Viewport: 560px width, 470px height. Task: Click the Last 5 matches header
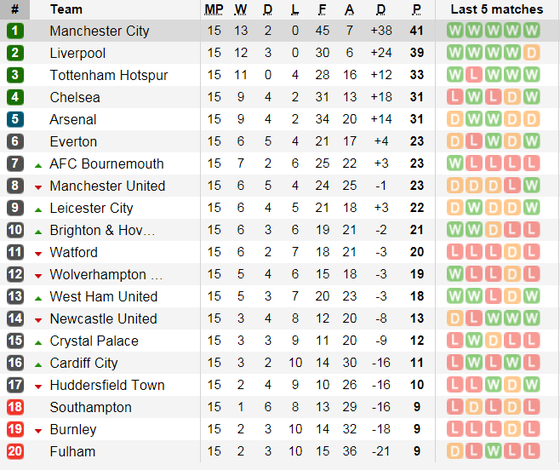pyautogui.click(x=497, y=9)
